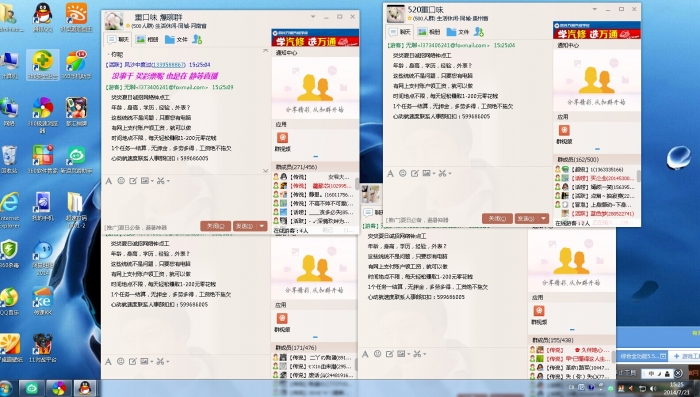Click 发送(S) button in 520重口味

tap(527, 218)
